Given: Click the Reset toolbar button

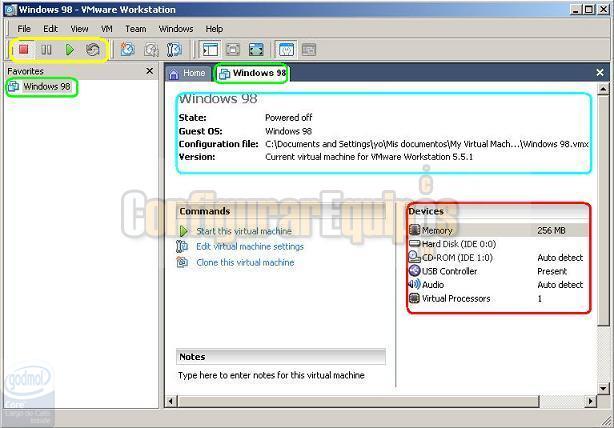Looking at the screenshot, I should 93,50.
